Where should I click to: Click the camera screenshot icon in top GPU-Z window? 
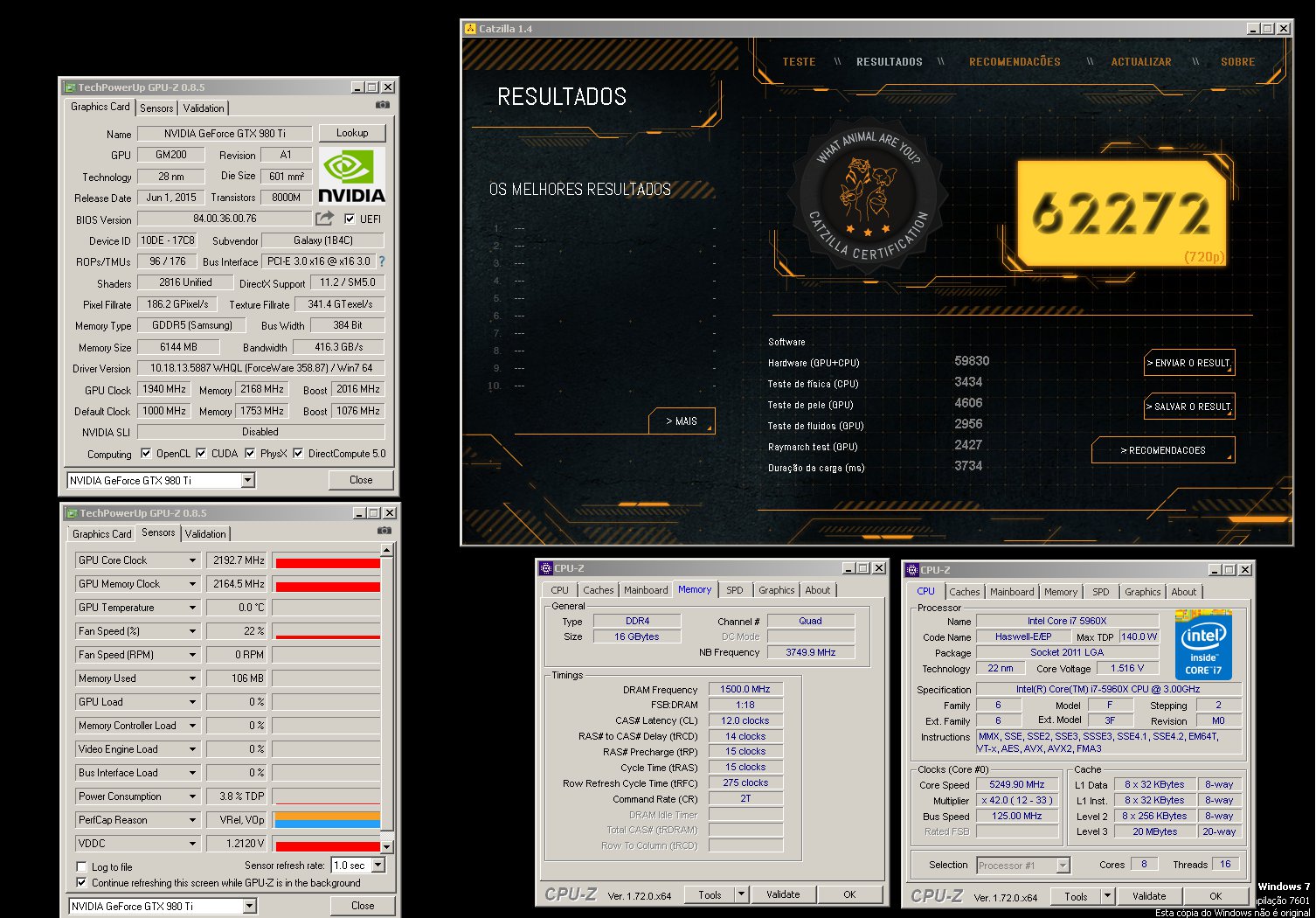coord(382,105)
